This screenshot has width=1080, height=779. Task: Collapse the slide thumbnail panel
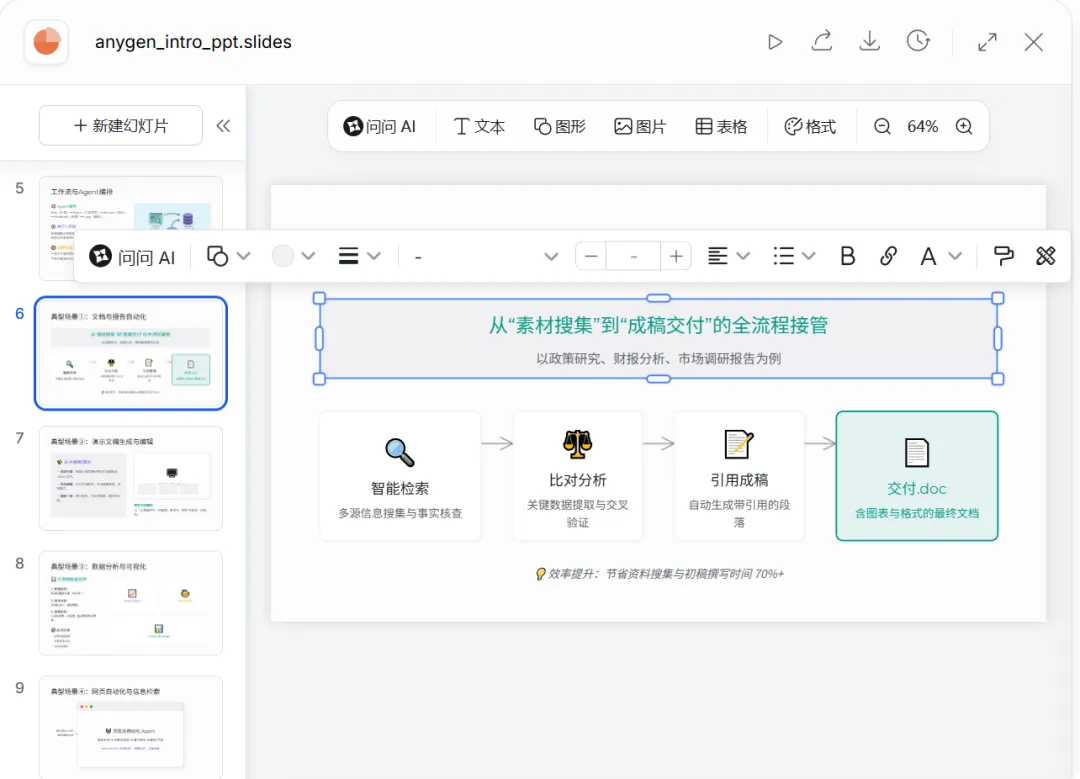click(223, 126)
